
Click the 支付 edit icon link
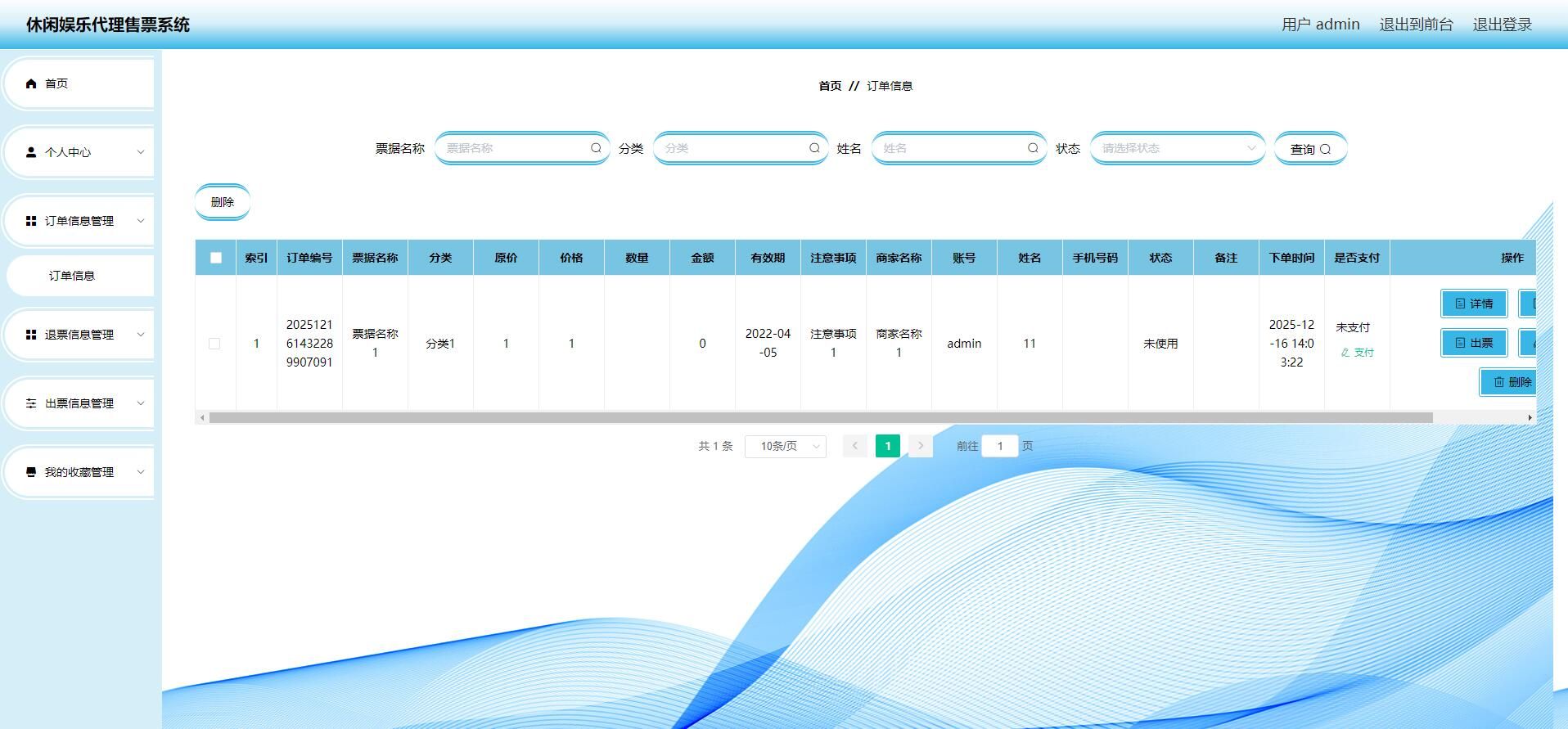tap(1357, 353)
